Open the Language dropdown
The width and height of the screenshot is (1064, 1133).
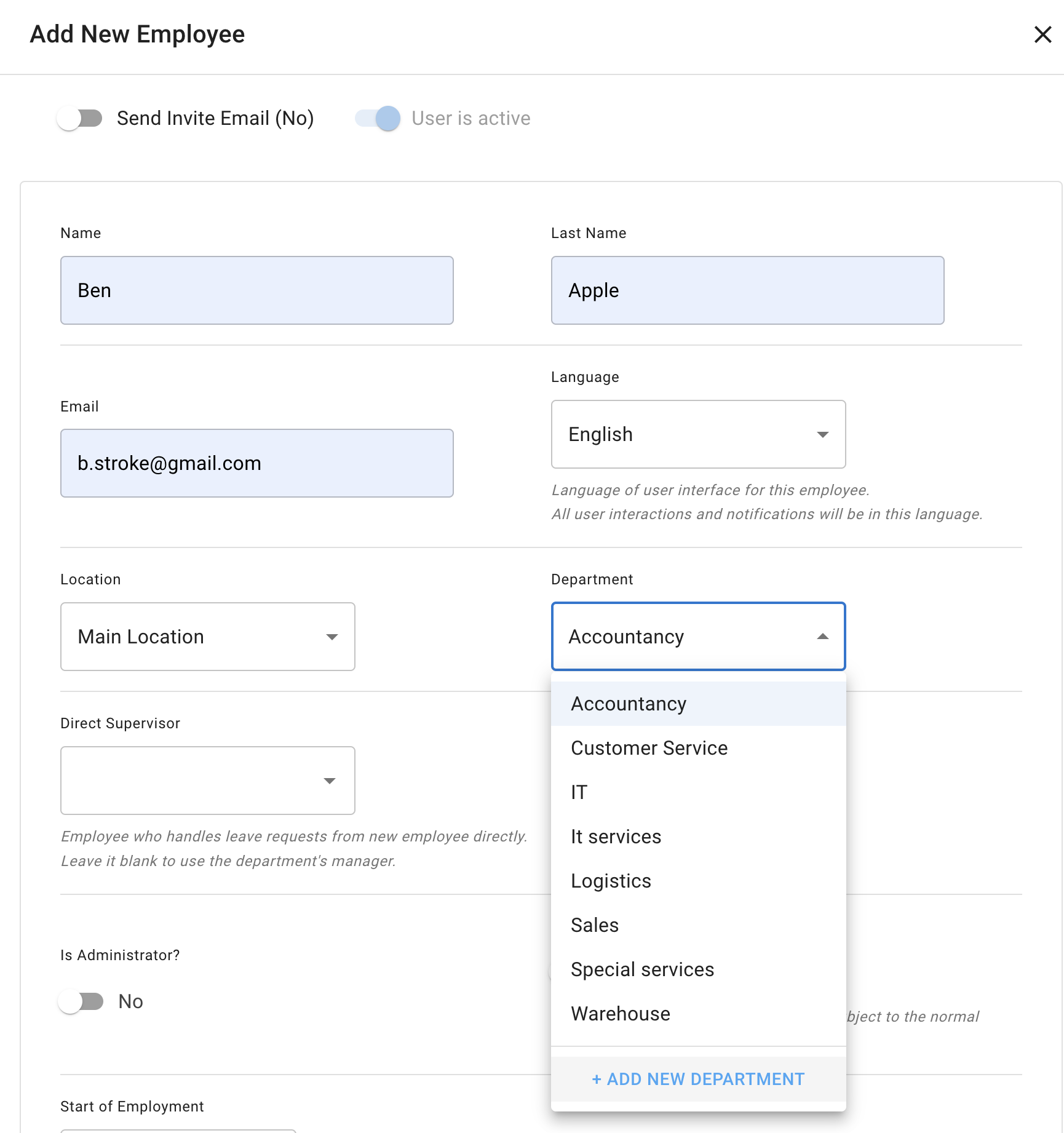click(x=698, y=434)
